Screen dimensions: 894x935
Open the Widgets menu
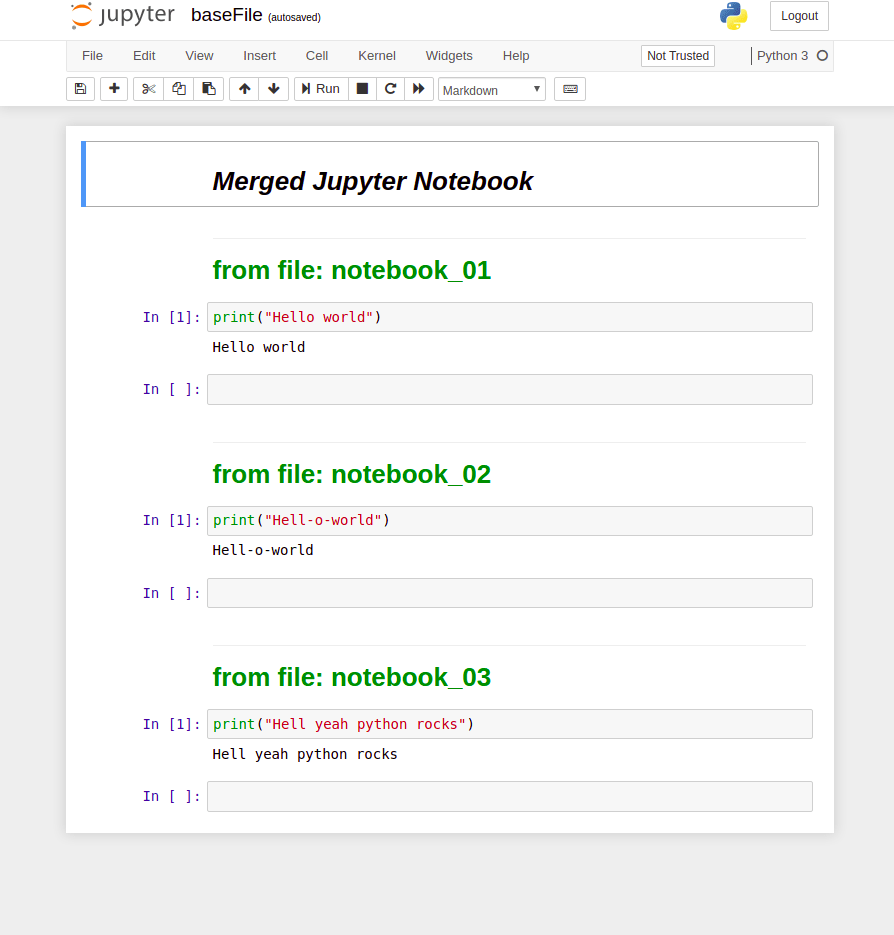pos(448,56)
